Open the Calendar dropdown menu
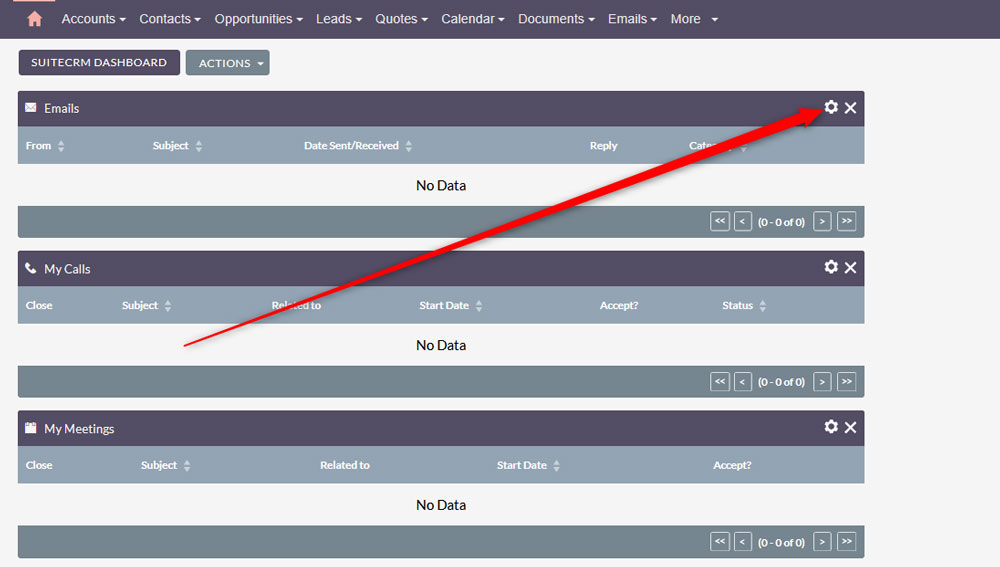Image resolution: width=1000 pixels, height=567 pixels. point(473,19)
